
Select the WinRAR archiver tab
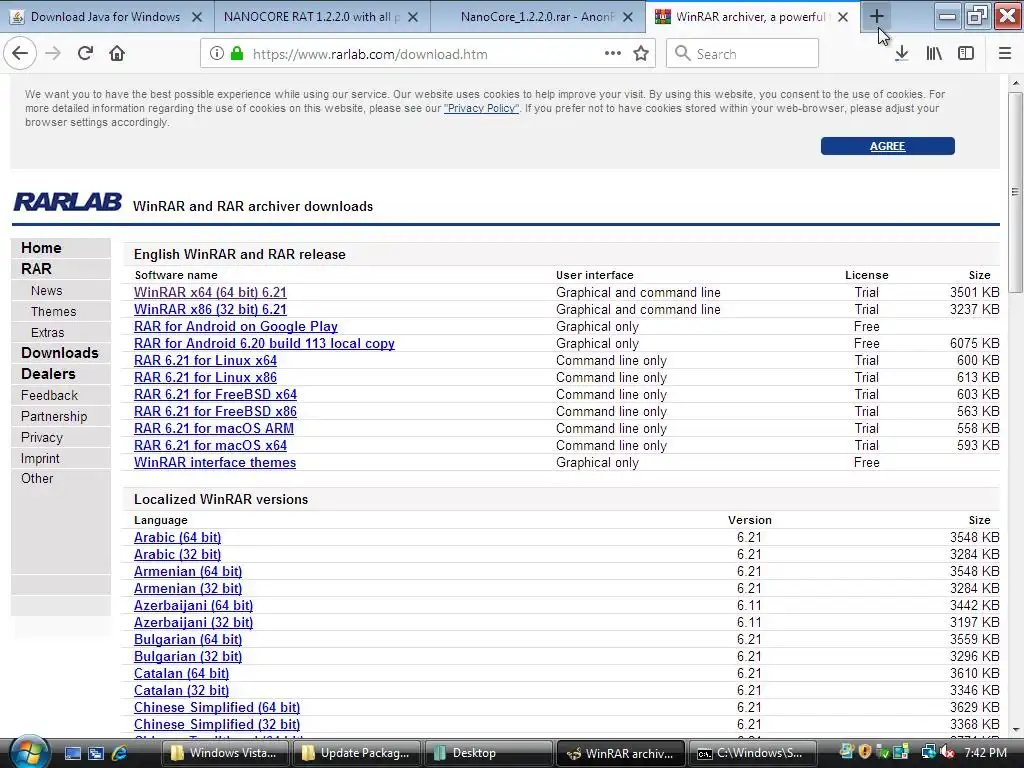coord(751,17)
